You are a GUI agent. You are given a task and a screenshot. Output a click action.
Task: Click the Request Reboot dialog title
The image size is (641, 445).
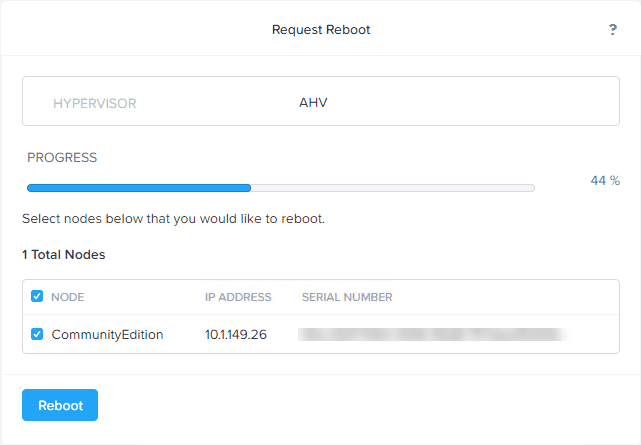coord(321,30)
